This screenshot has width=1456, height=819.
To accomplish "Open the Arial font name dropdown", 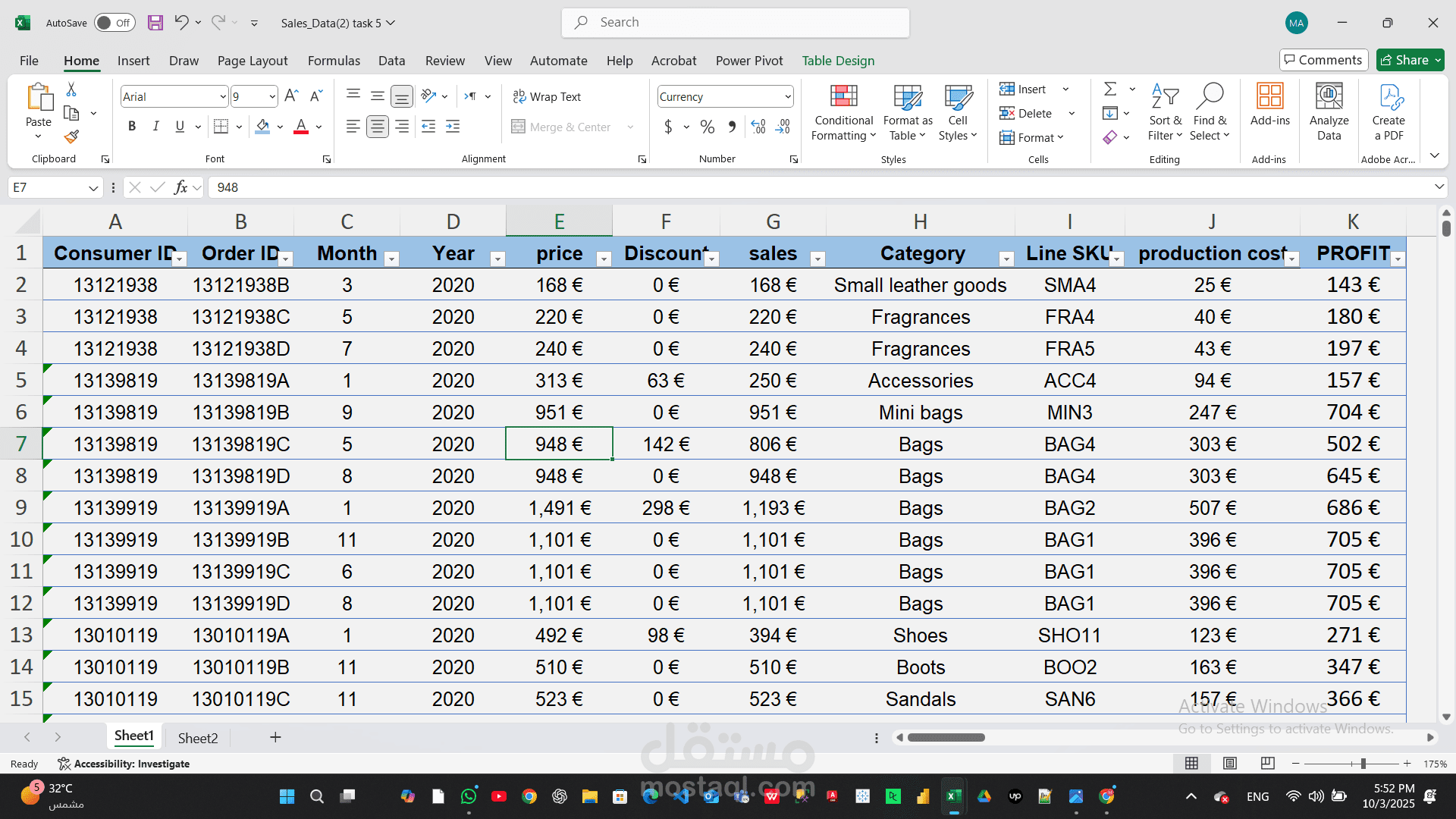I will (223, 97).
